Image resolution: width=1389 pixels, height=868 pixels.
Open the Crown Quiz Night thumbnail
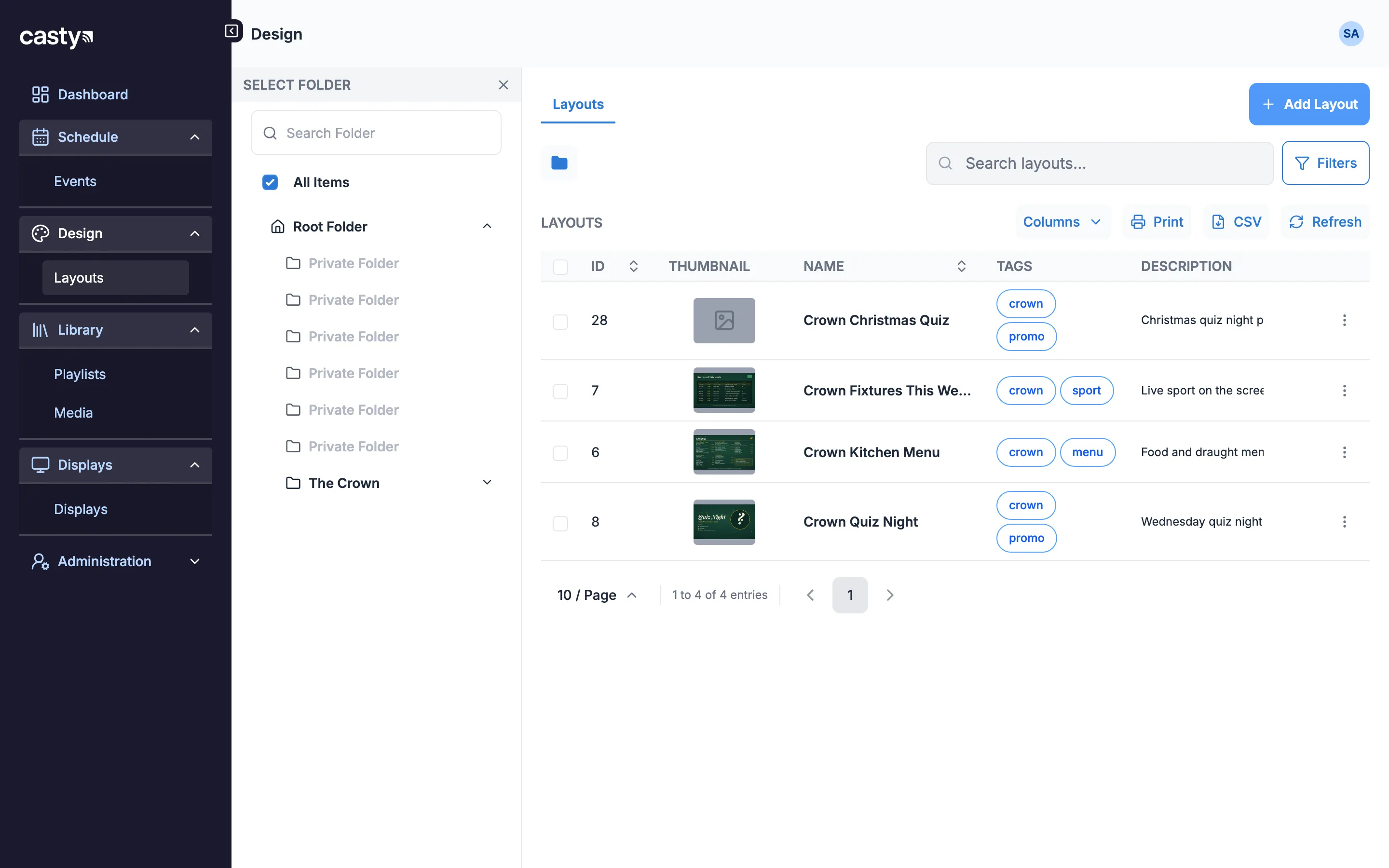click(724, 522)
